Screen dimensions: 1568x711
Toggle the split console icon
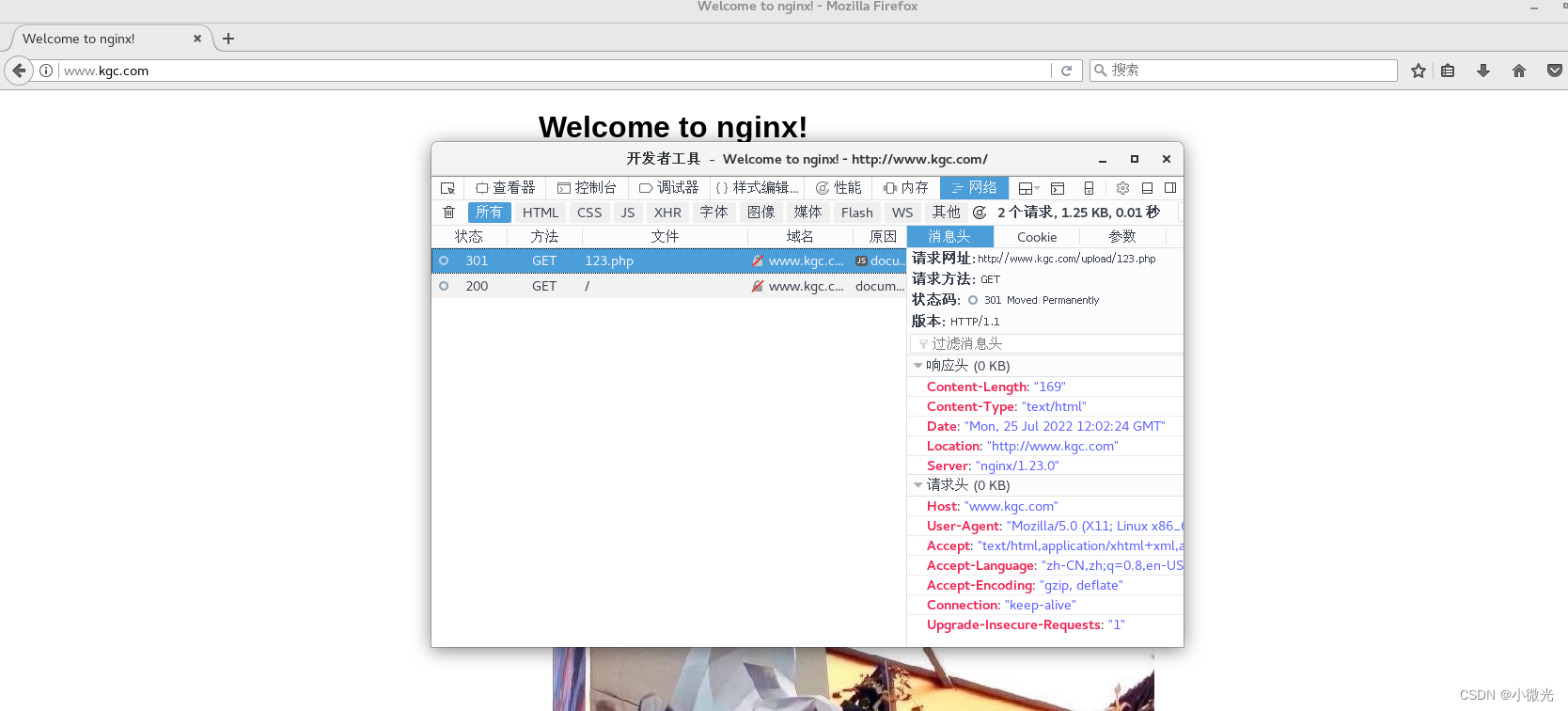pyautogui.click(x=1058, y=188)
